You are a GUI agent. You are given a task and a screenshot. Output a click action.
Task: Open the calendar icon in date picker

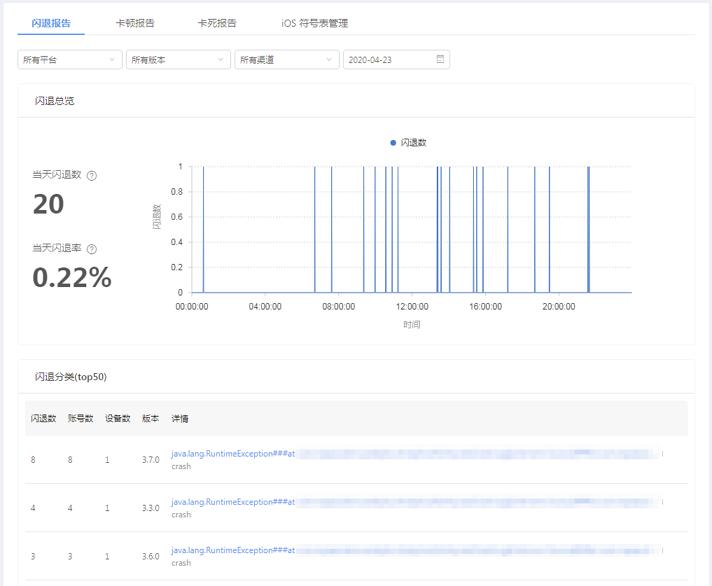440,59
